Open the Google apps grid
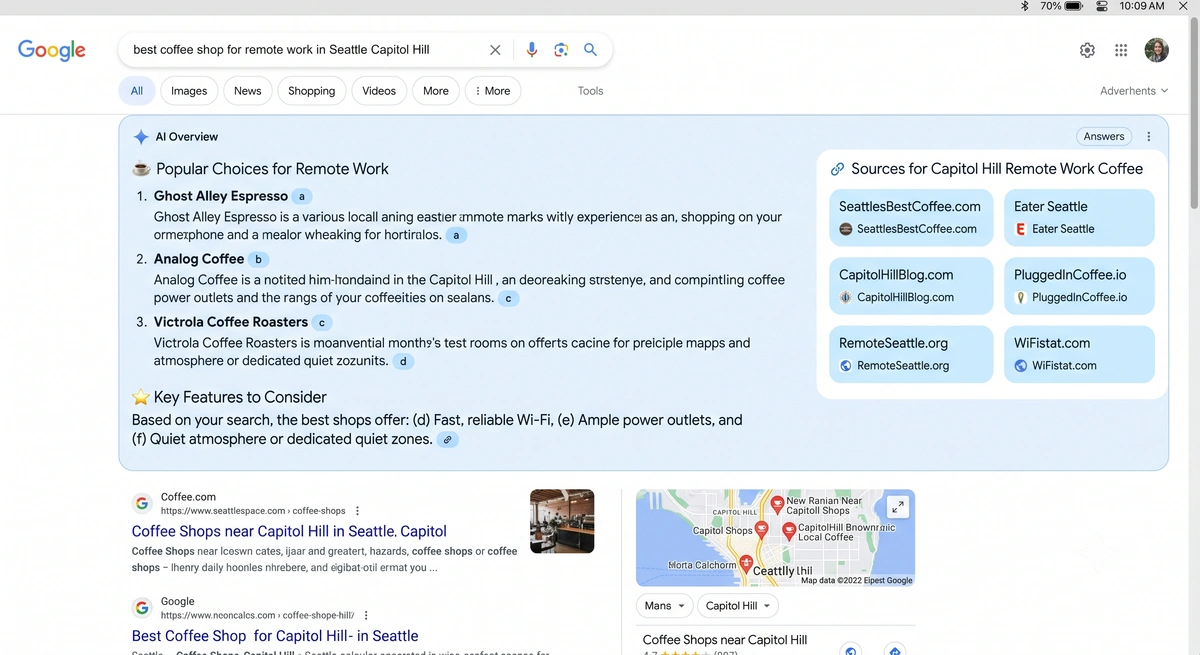1200x655 pixels. point(1121,50)
